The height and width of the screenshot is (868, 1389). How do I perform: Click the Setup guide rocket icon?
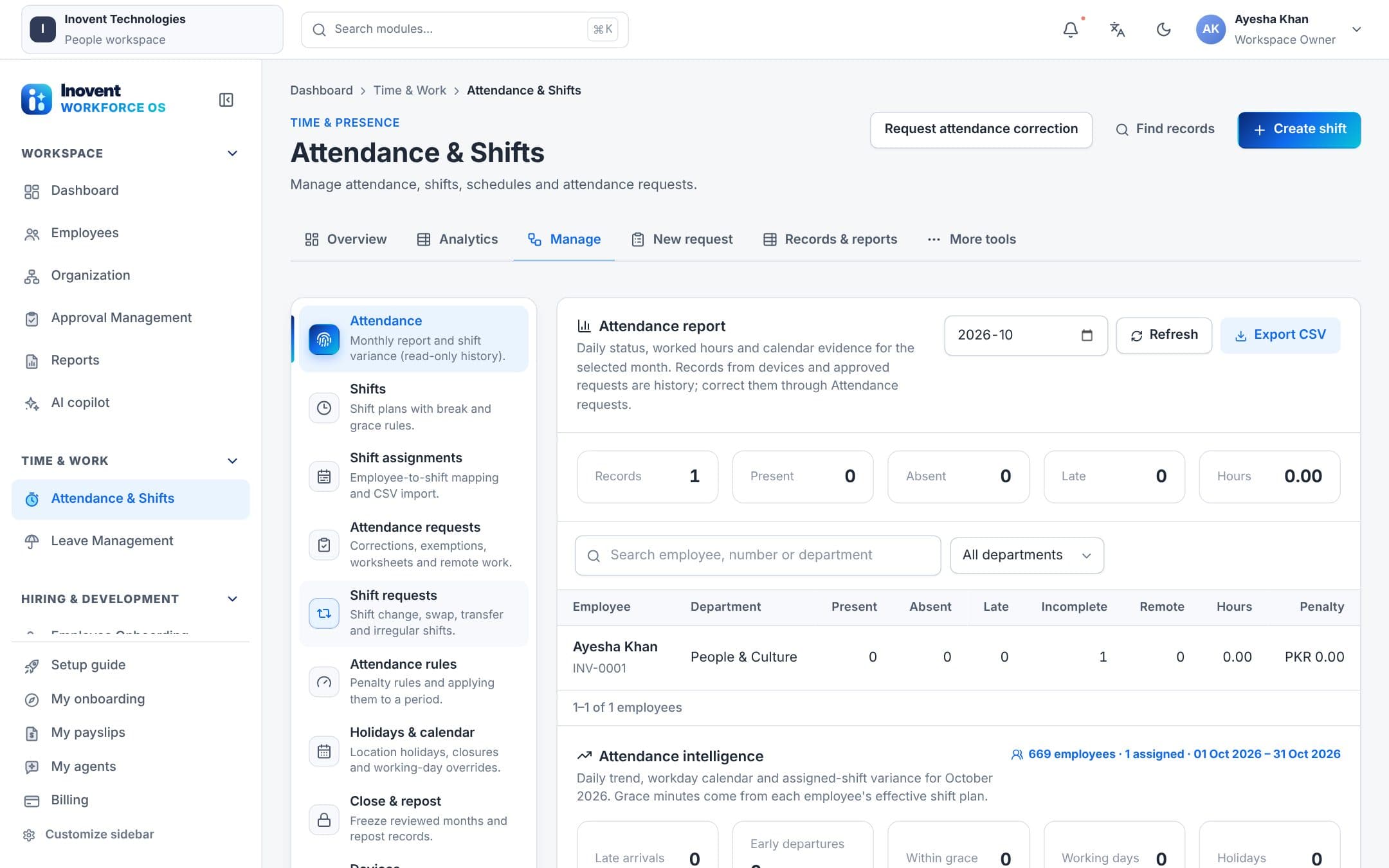(x=32, y=665)
